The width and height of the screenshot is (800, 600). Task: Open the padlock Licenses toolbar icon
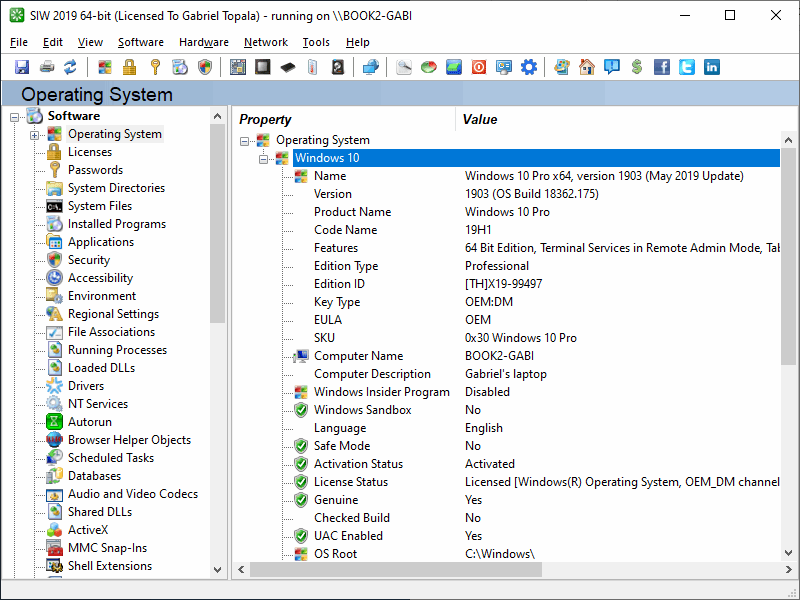coord(130,67)
